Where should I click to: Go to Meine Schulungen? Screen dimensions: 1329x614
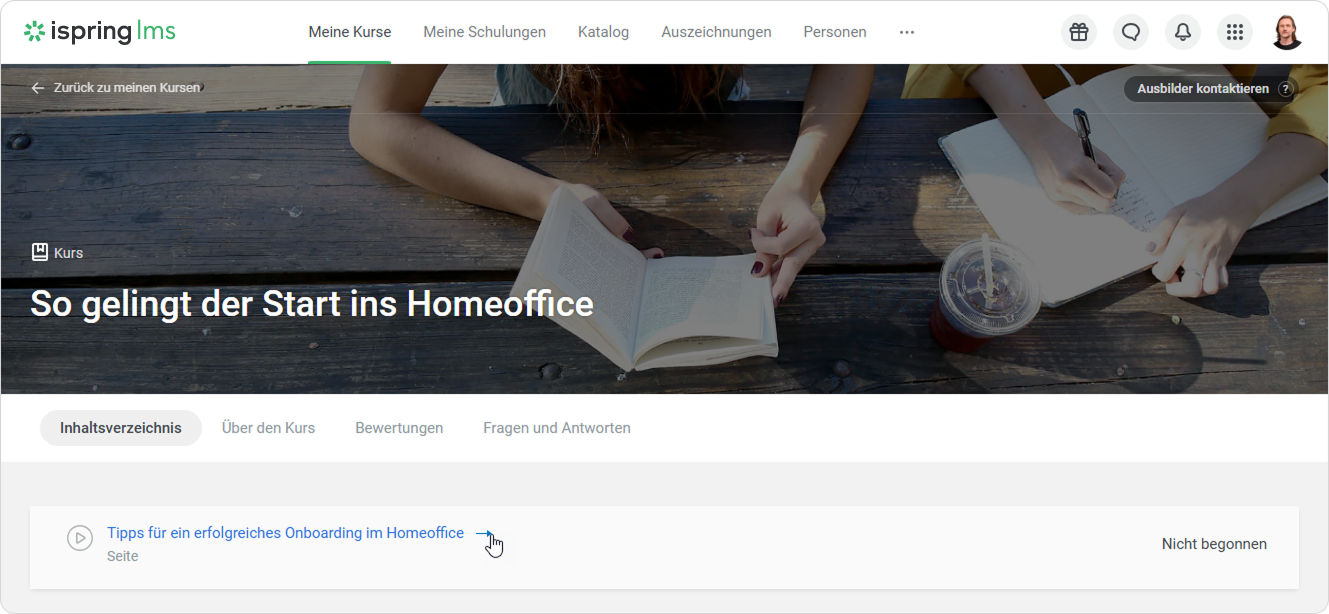[x=484, y=32]
